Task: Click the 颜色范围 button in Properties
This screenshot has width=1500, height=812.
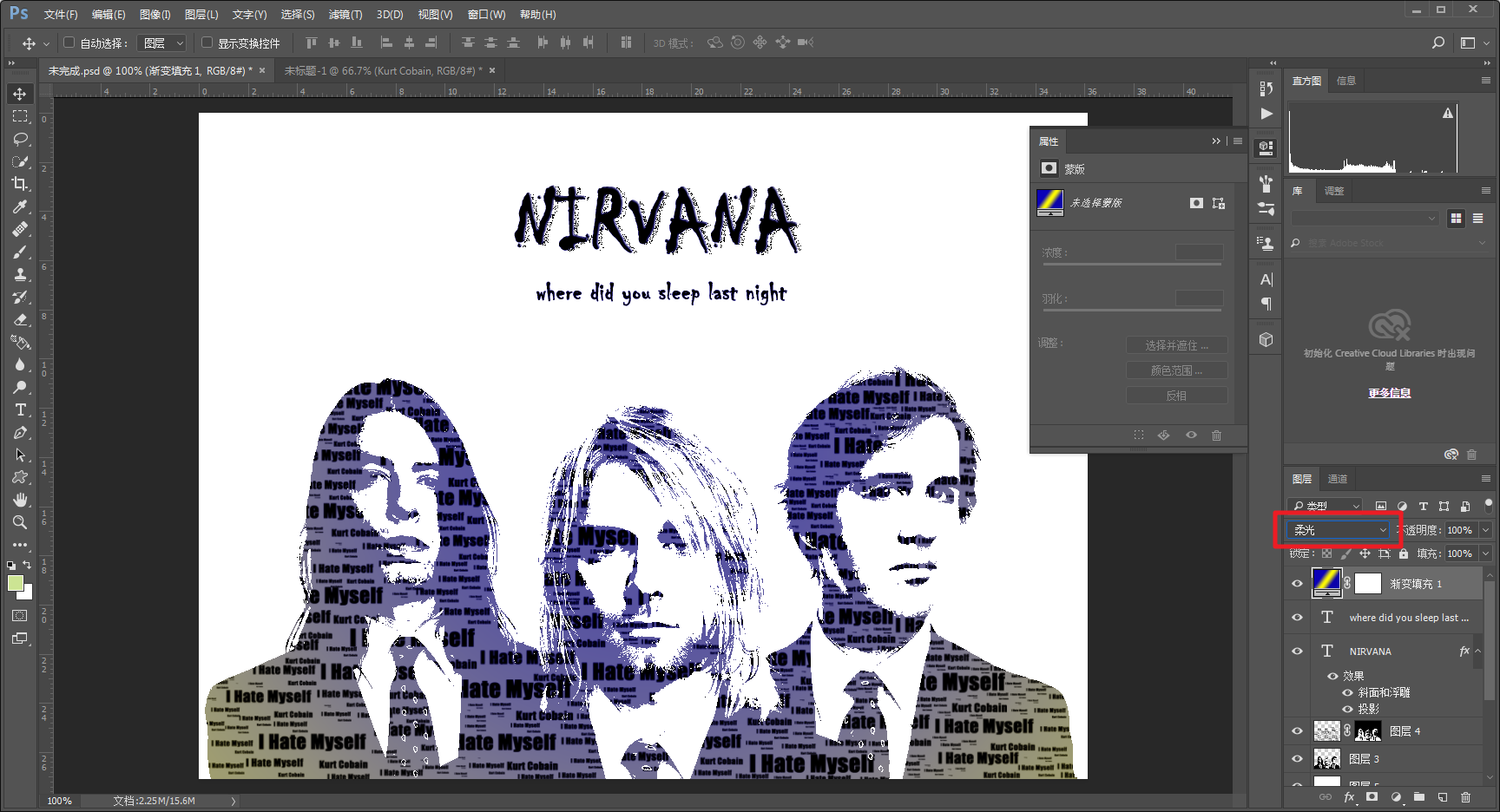Action: click(x=1176, y=370)
